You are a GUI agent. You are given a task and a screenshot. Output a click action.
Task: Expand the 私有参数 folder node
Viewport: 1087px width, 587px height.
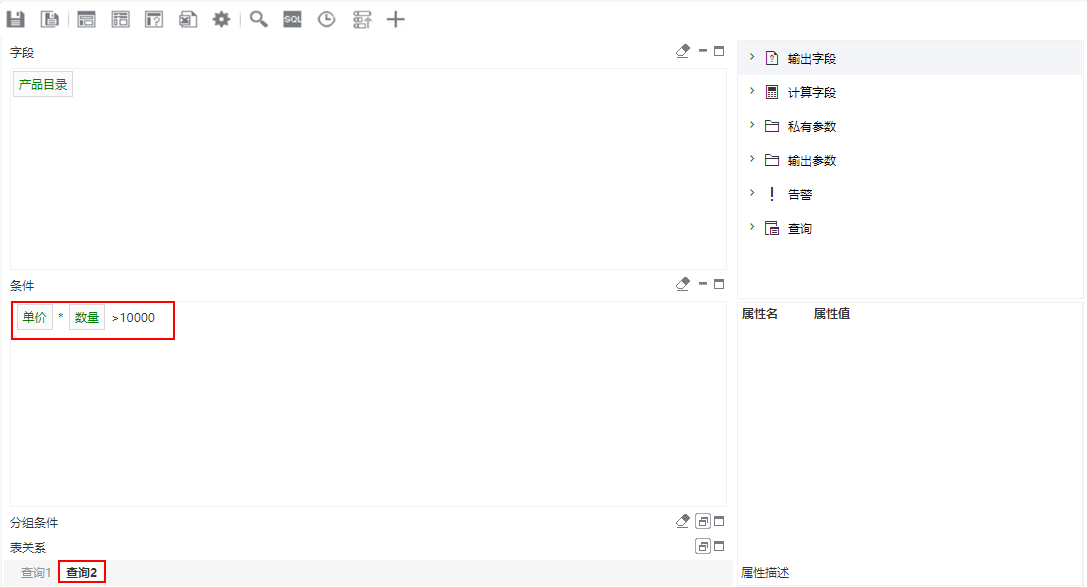752,125
